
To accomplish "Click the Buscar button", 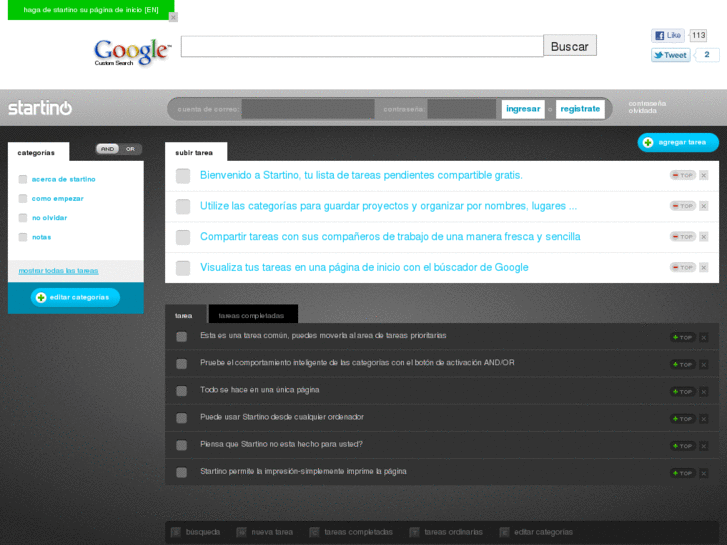I will tap(570, 45).
